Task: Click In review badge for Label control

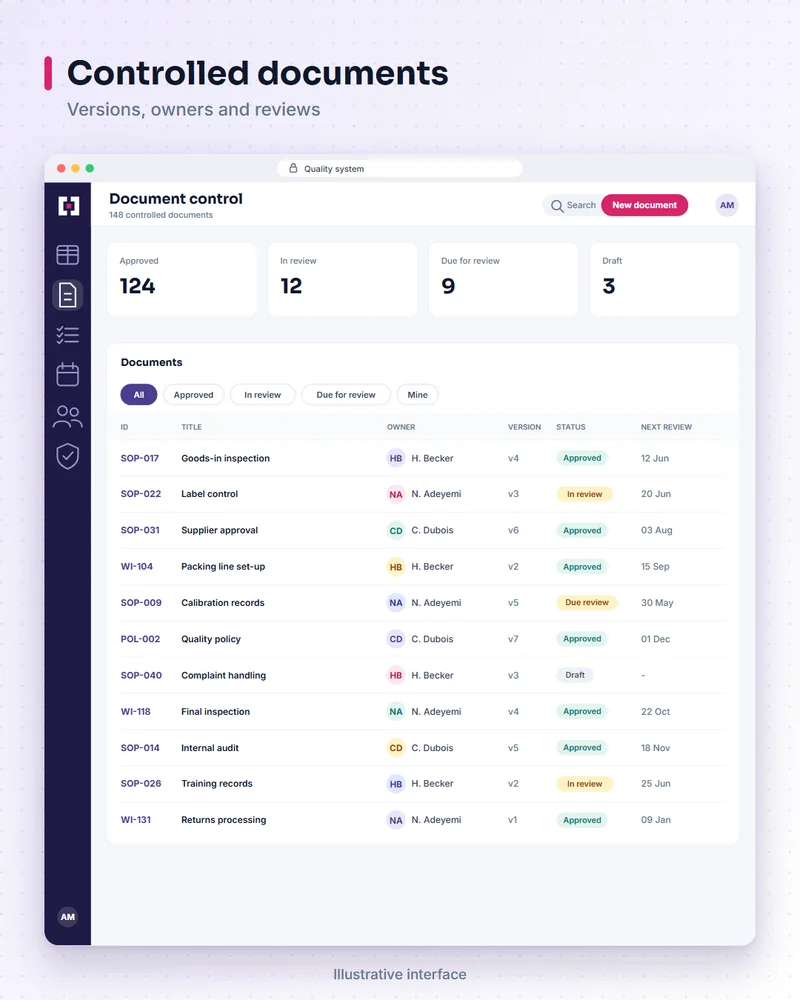Action: tap(584, 494)
